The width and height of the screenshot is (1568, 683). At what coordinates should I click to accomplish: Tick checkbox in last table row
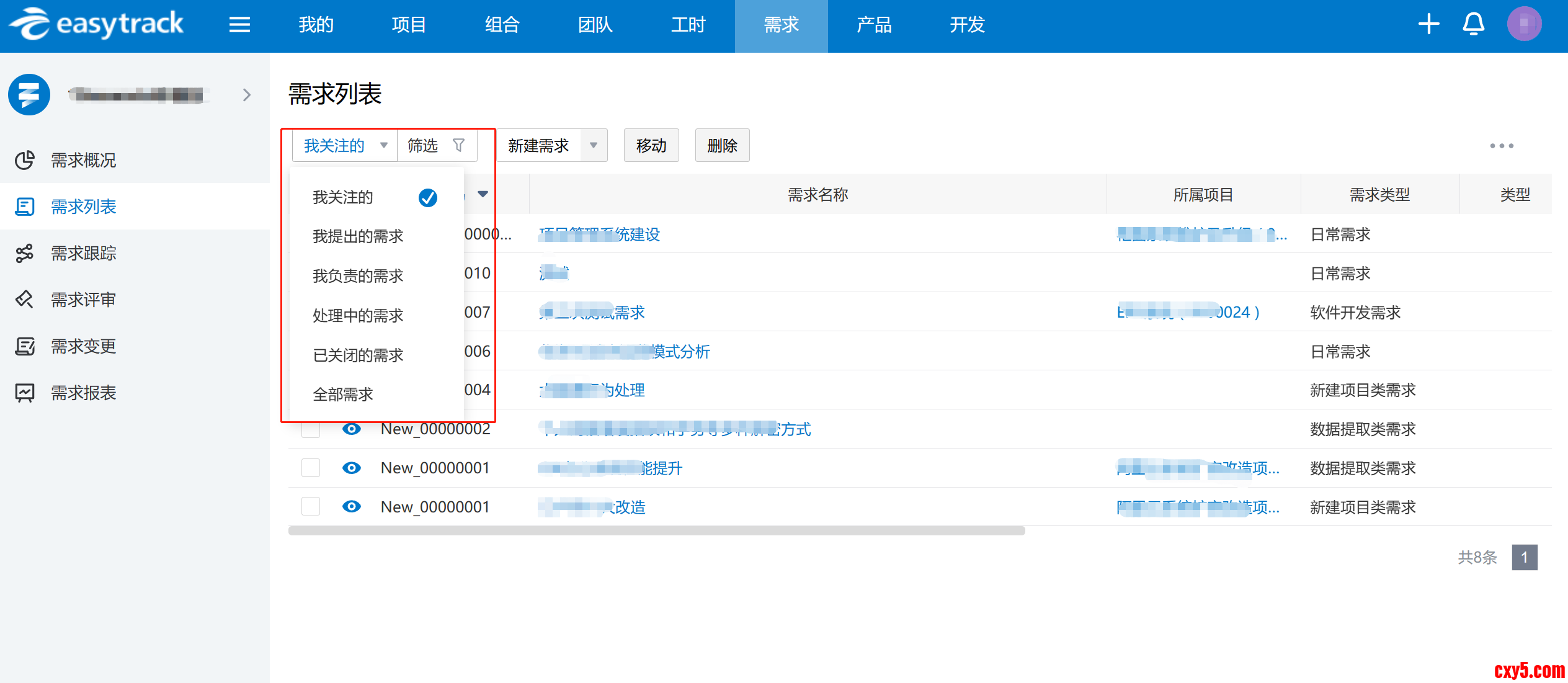(310, 507)
